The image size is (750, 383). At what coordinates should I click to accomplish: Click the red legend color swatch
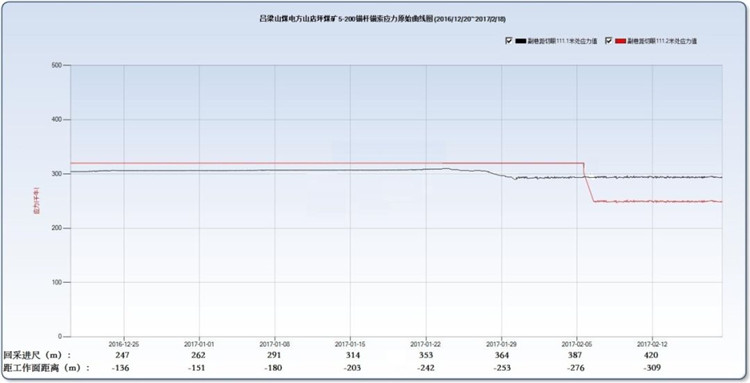click(x=620, y=41)
